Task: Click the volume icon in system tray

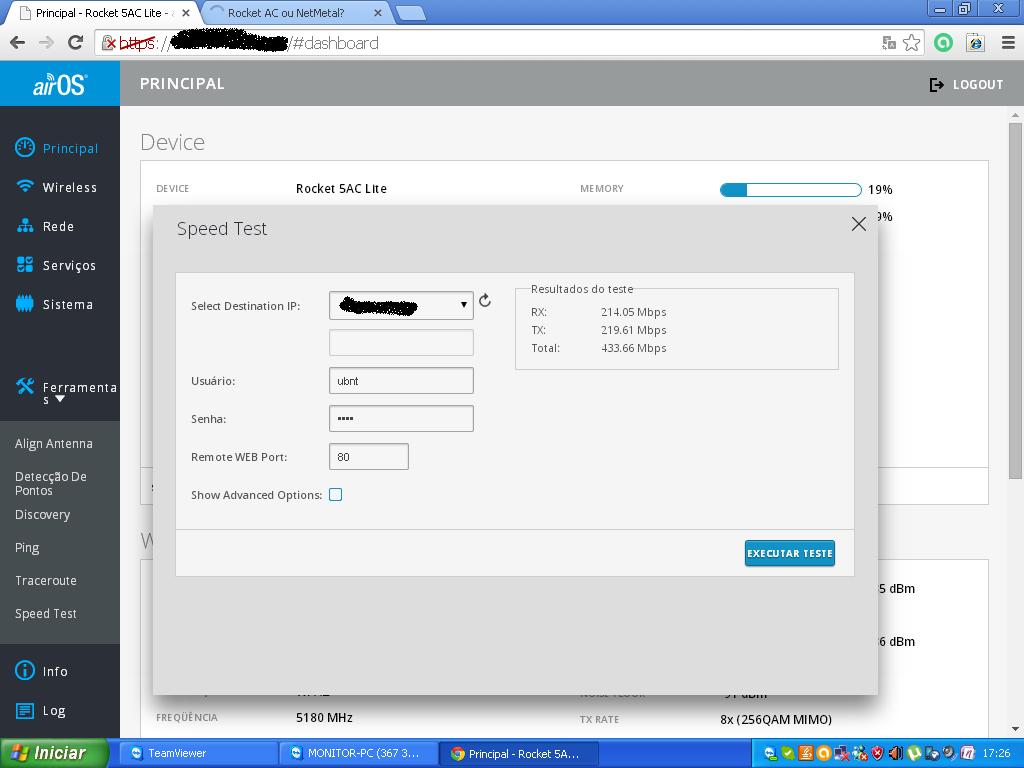Action: point(895,754)
